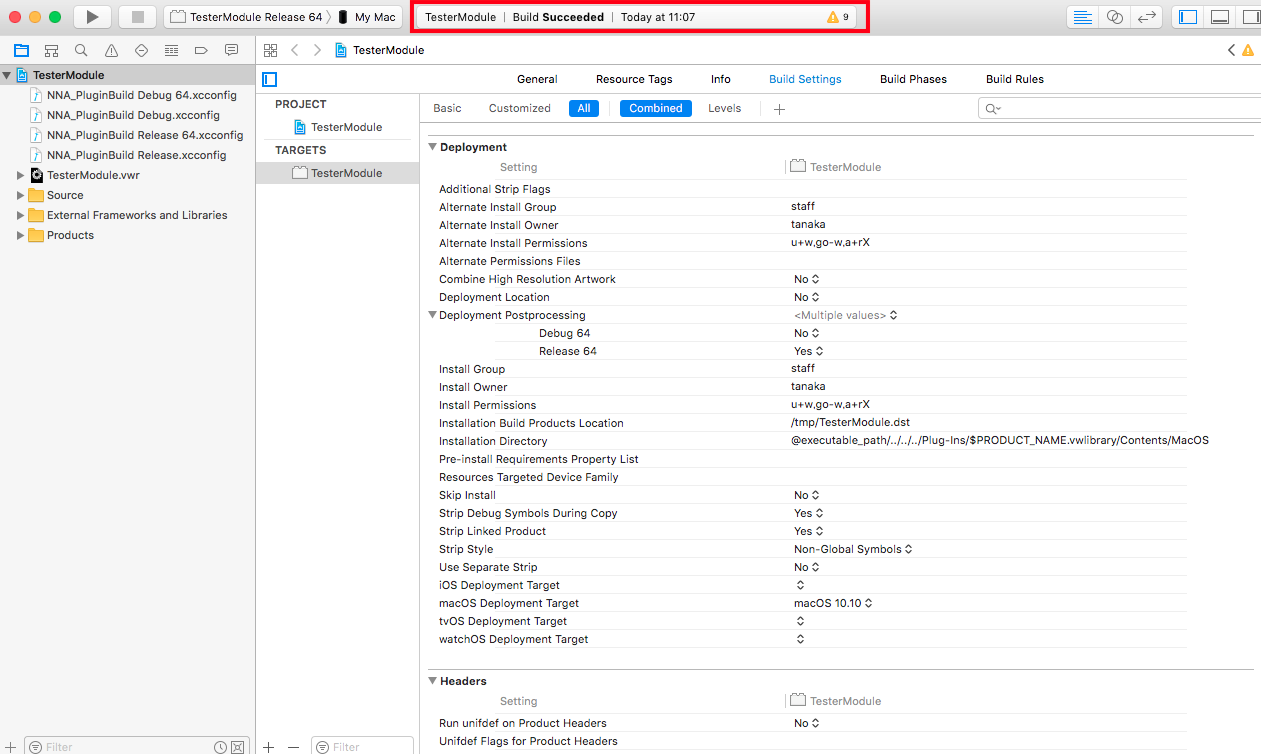
Task: Open the Info tab
Action: pyautogui.click(x=721, y=79)
